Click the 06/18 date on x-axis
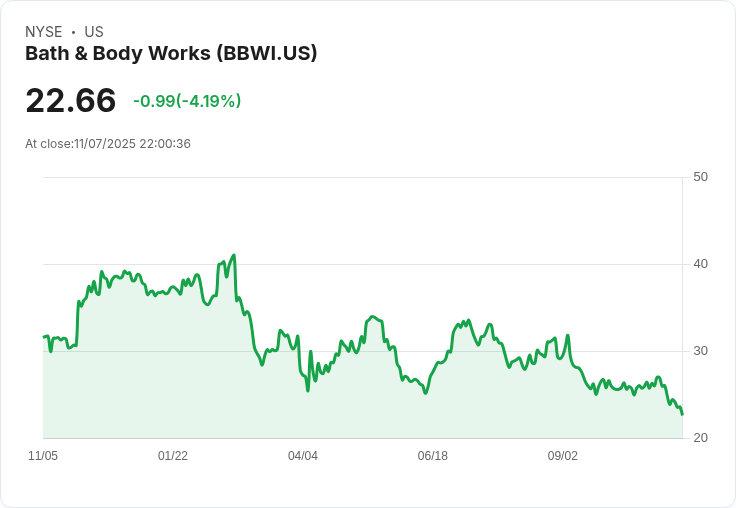 click(432, 456)
